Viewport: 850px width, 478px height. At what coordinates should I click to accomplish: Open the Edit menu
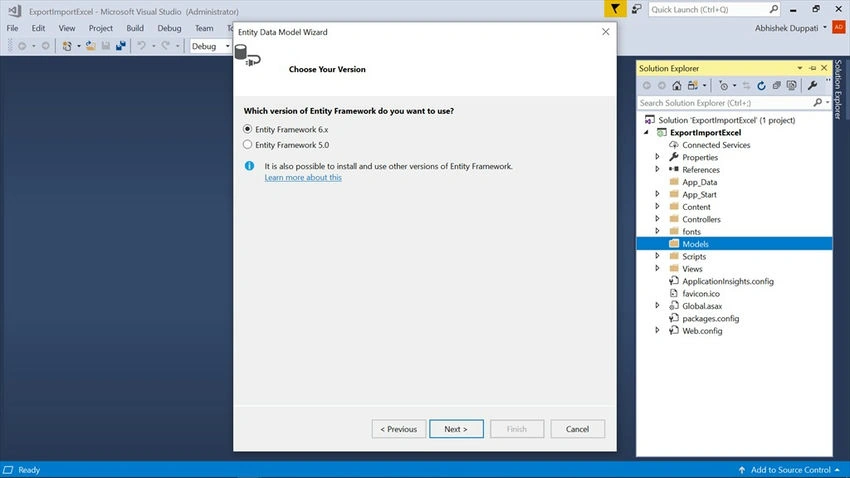tap(38, 28)
